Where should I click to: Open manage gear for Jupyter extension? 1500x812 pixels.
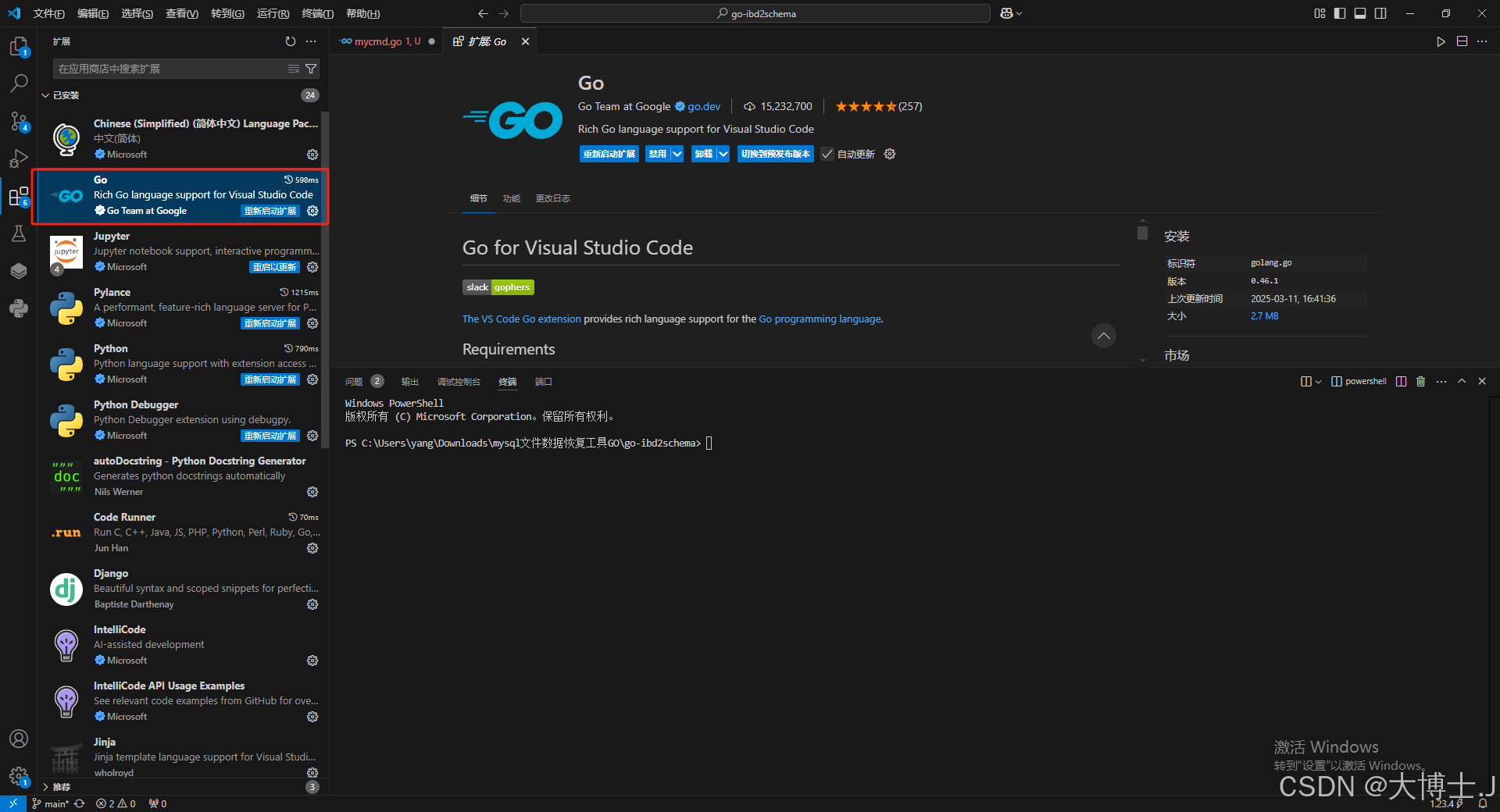click(x=312, y=267)
